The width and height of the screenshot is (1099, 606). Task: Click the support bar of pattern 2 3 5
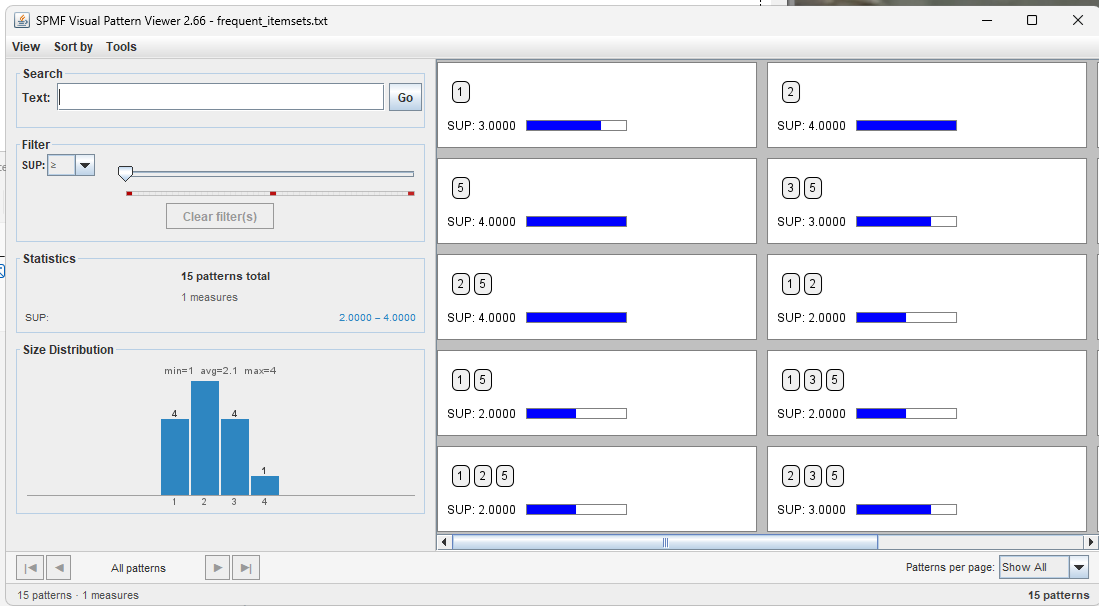906,509
